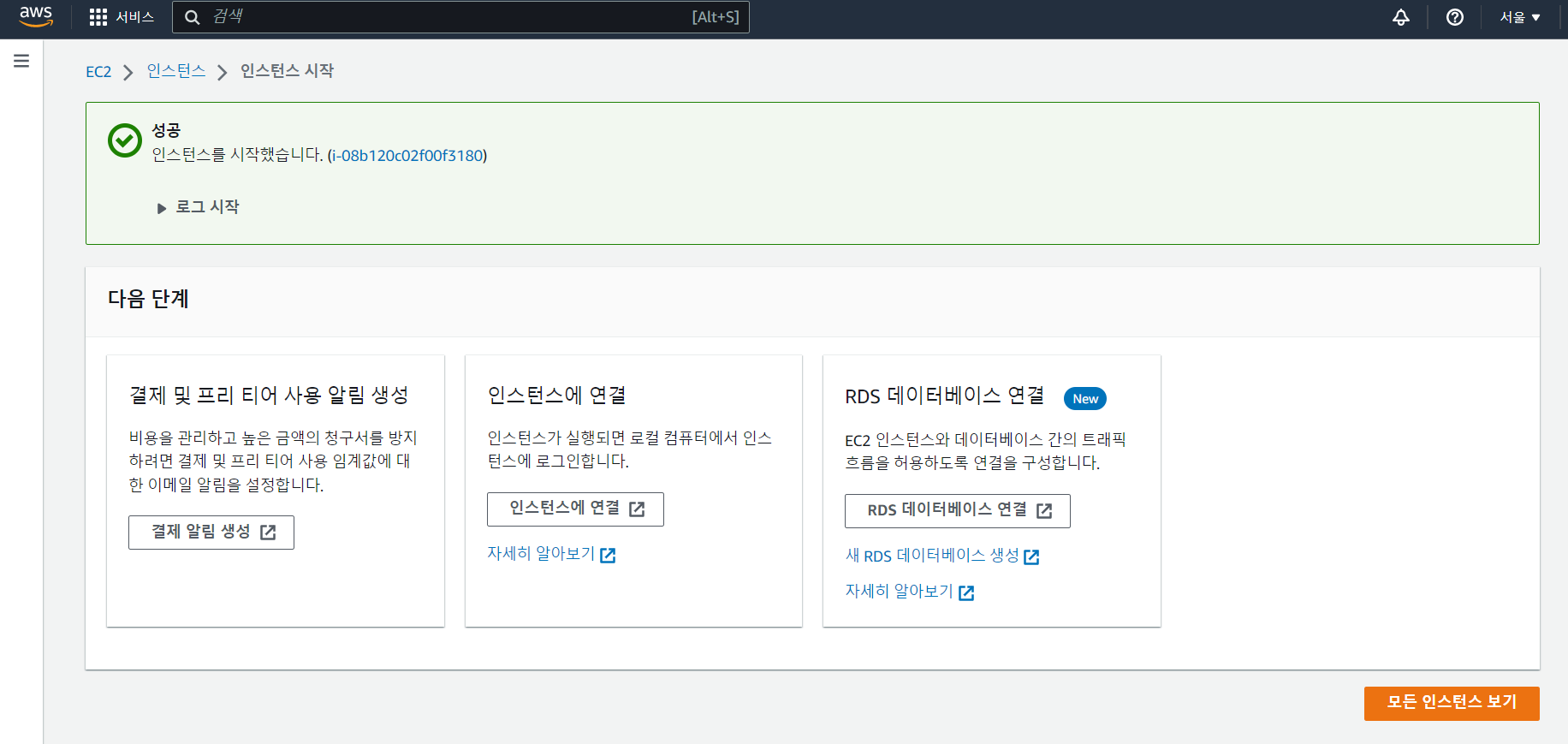Go to the EC2 breadcrumb link
This screenshot has width=1568, height=744.
pos(98,72)
